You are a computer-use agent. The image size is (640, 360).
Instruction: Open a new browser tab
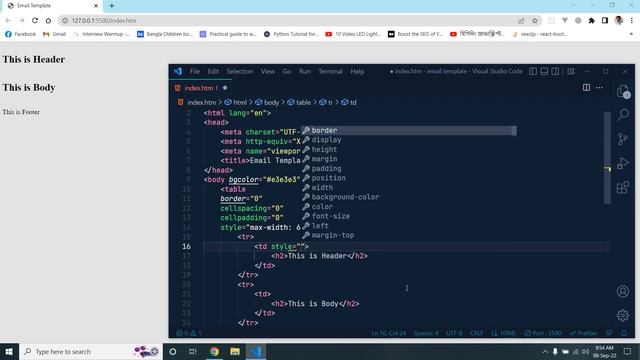[x=111, y=6]
